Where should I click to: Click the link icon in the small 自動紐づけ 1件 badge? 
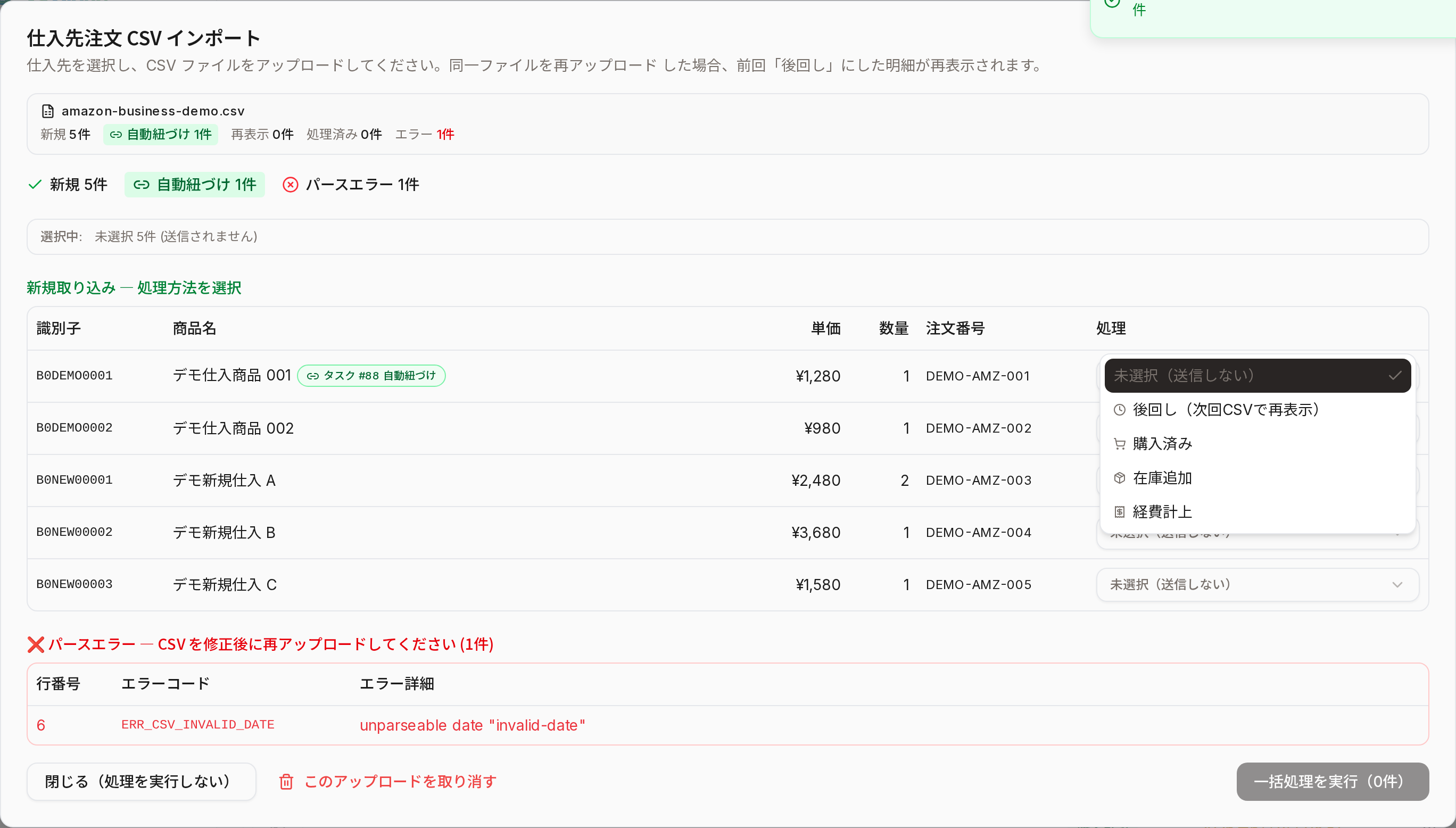(116, 135)
